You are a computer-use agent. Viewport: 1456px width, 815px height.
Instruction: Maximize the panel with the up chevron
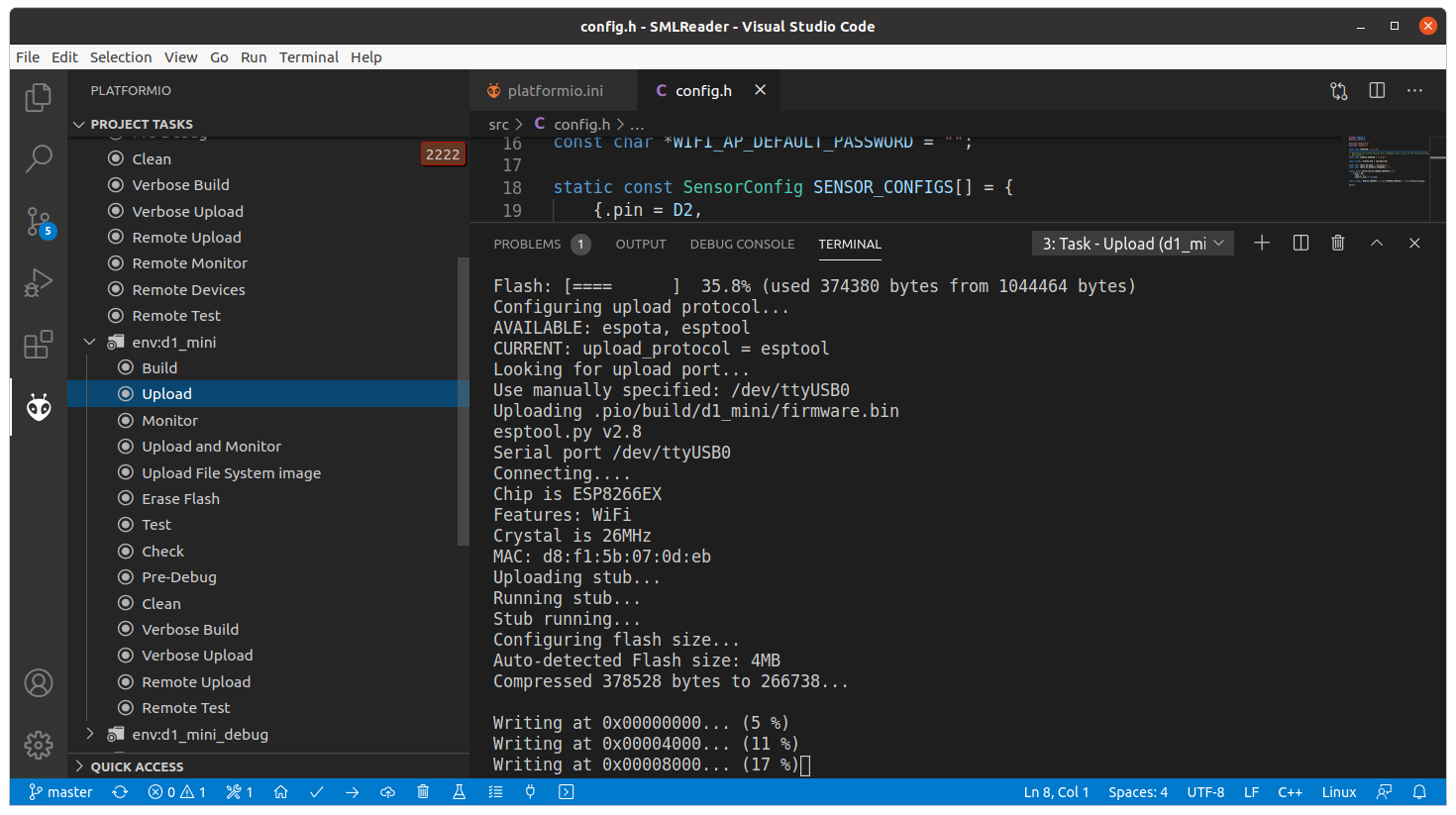[1377, 244]
